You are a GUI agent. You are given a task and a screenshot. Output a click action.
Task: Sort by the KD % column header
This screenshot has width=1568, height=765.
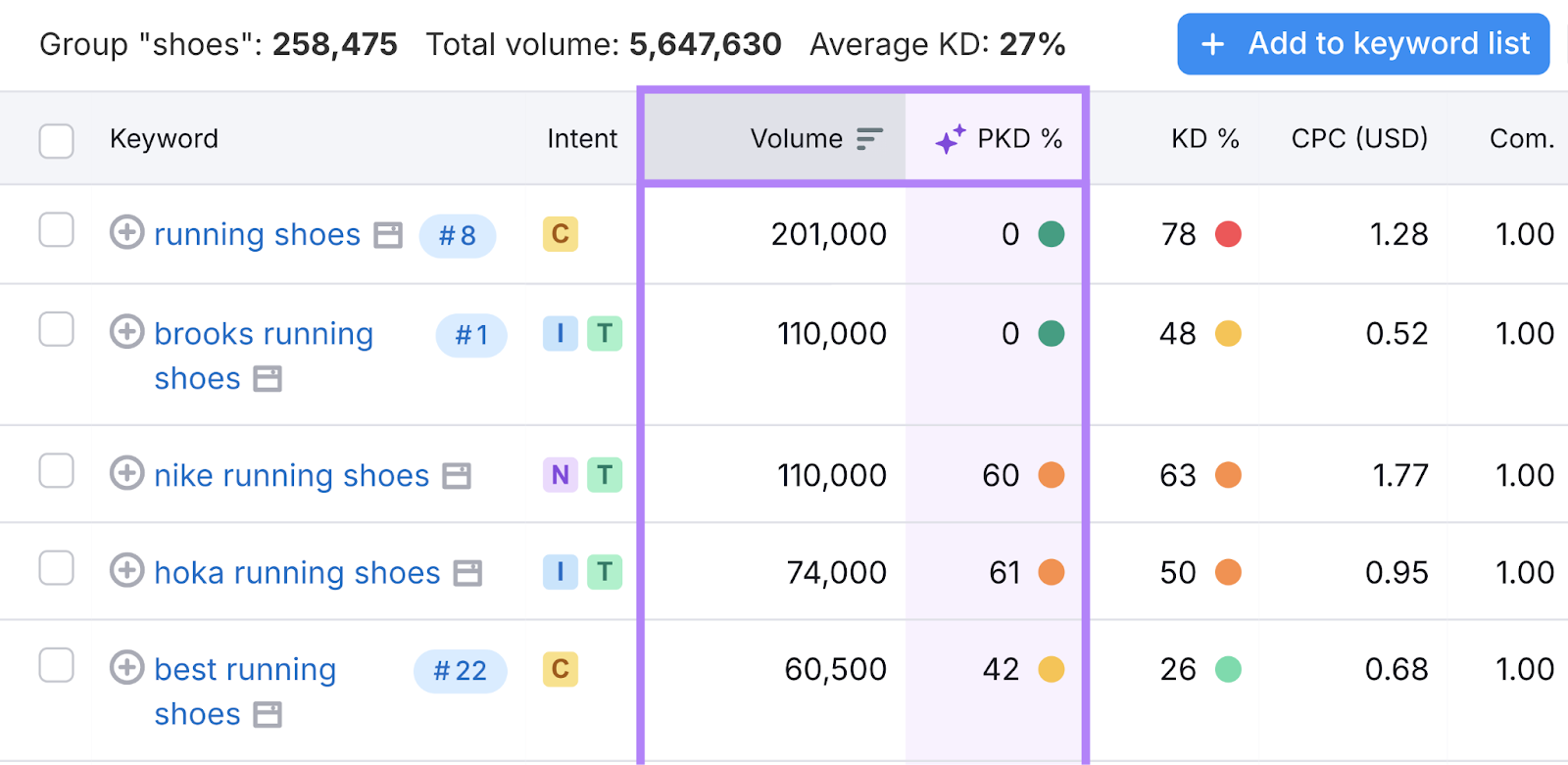(1205, 139)
